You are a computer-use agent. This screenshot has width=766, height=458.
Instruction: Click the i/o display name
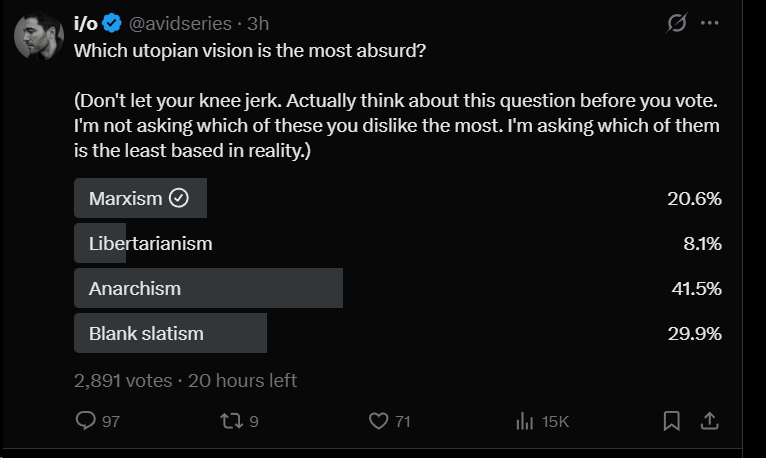87,23
